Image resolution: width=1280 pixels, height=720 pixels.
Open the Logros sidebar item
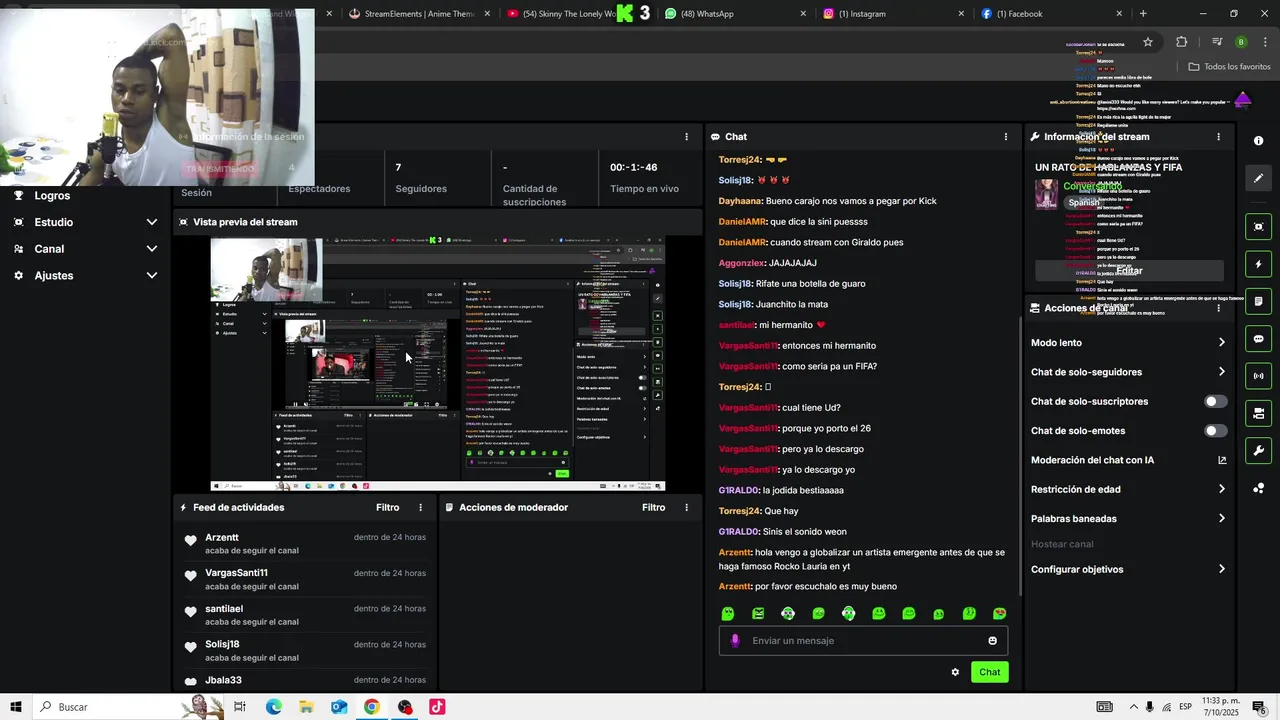click(x=52, y=196)
